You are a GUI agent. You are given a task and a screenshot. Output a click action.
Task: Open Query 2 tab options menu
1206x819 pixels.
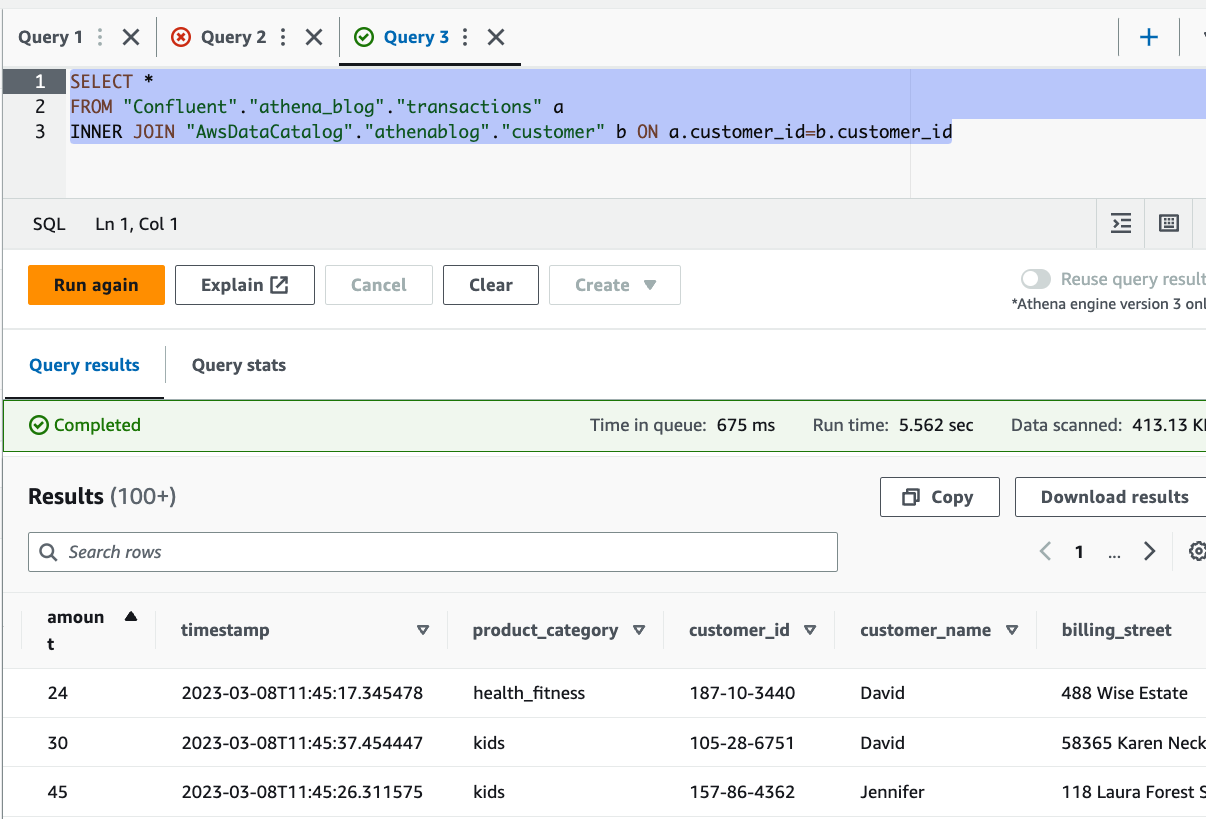(x=283, y=38)
